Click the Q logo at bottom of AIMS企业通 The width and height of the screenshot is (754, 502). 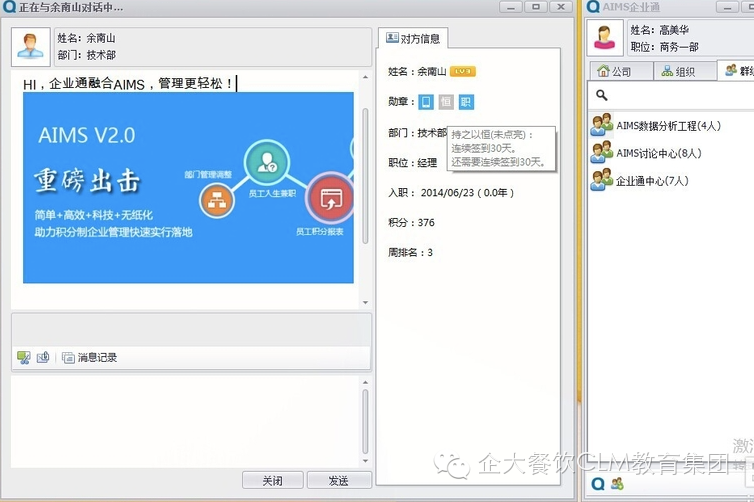pos(598,483)
